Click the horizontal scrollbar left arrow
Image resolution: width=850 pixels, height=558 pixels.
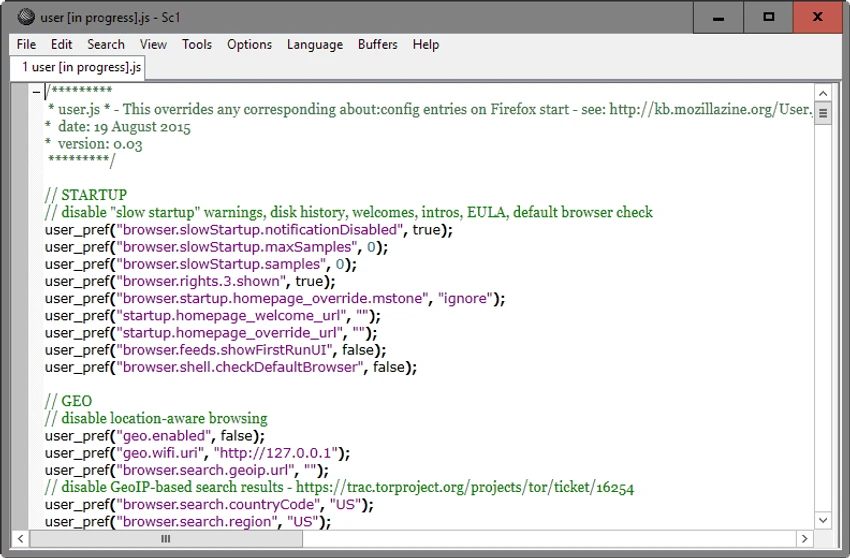[20, 538]
